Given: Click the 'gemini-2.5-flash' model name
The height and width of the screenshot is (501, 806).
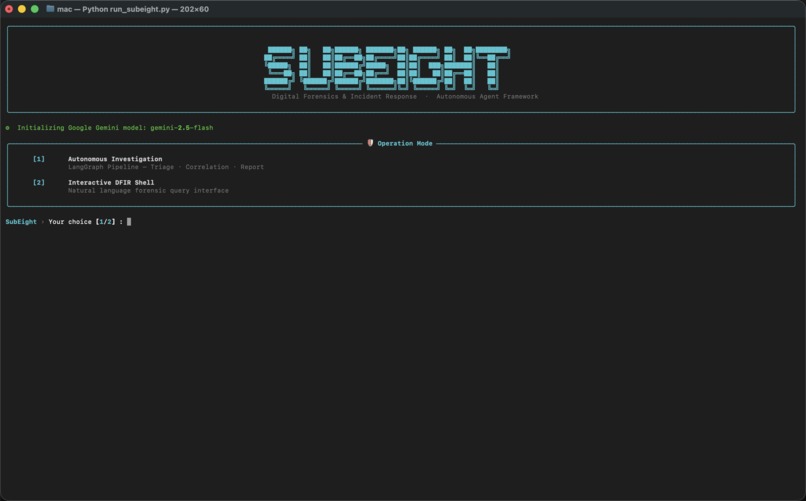Looking at the screenshot, I should pyautogui.click(x=181, y=127).
